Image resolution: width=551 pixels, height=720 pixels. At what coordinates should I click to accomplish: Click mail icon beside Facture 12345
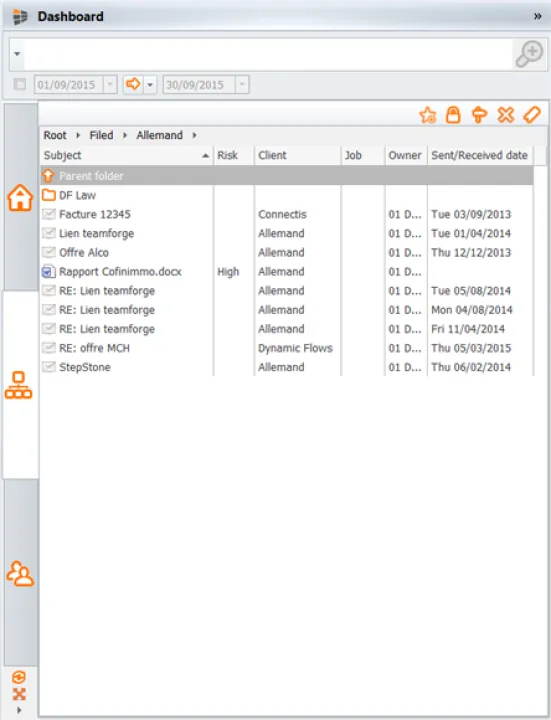click(x=49, y=214)
